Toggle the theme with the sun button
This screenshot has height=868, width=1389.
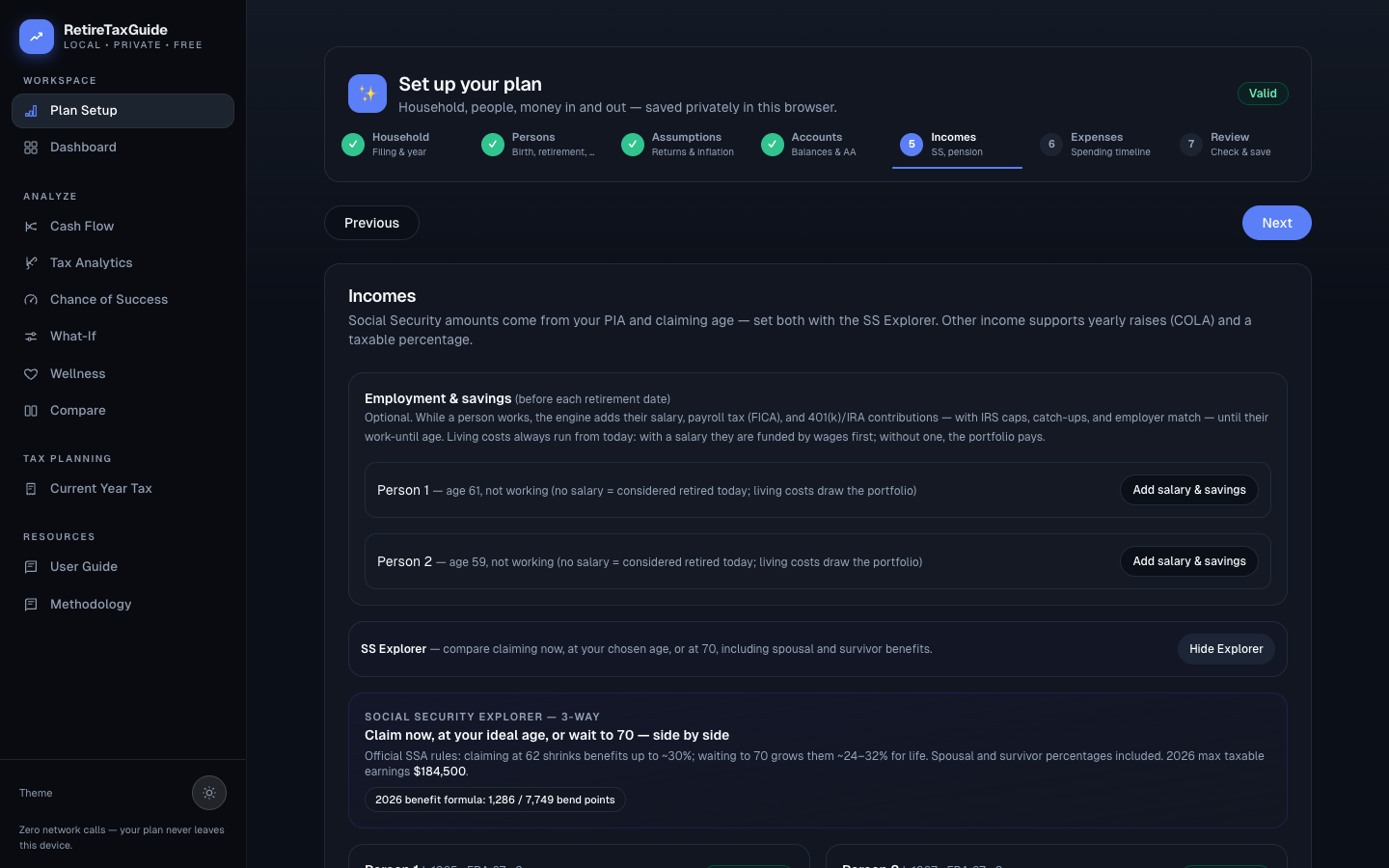pyautogui.click(x=209, y=793)
